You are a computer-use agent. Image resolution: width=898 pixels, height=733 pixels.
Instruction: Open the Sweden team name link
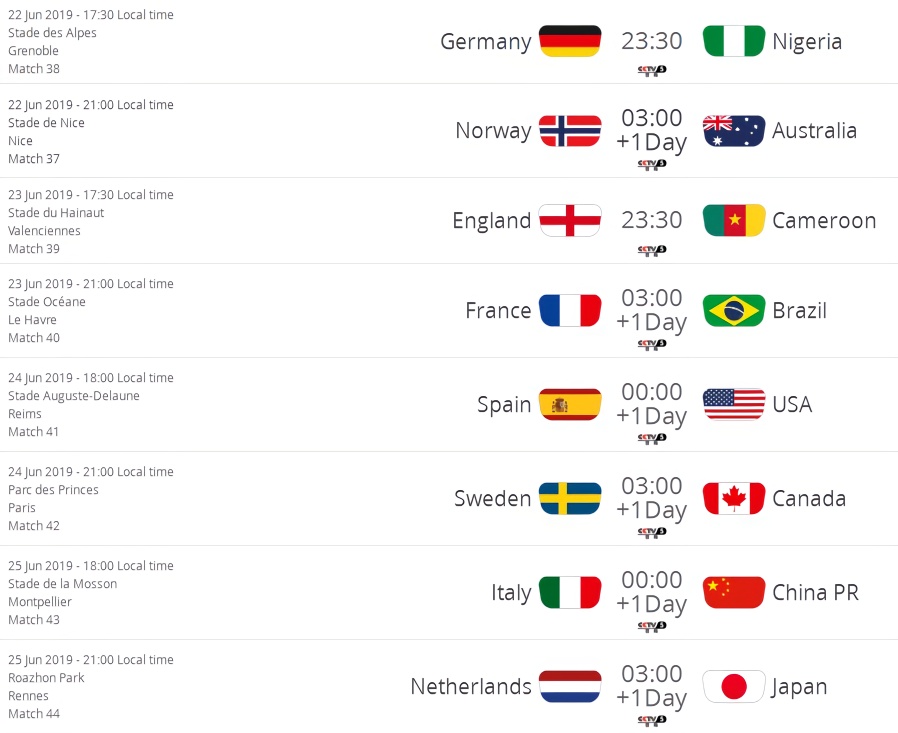(x=493, y=498)
